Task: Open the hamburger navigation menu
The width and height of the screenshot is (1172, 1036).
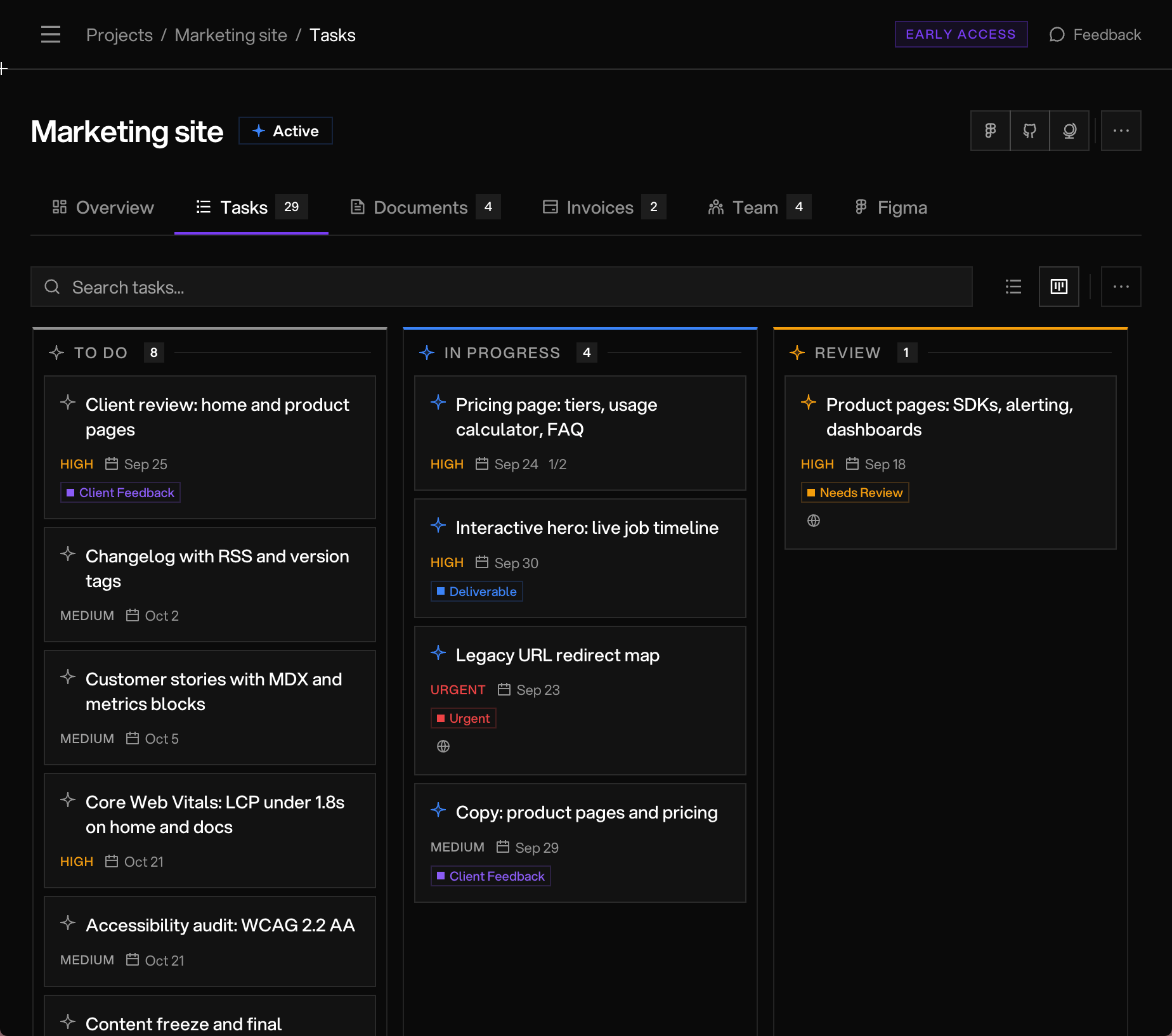Action: tap(51, 35)
